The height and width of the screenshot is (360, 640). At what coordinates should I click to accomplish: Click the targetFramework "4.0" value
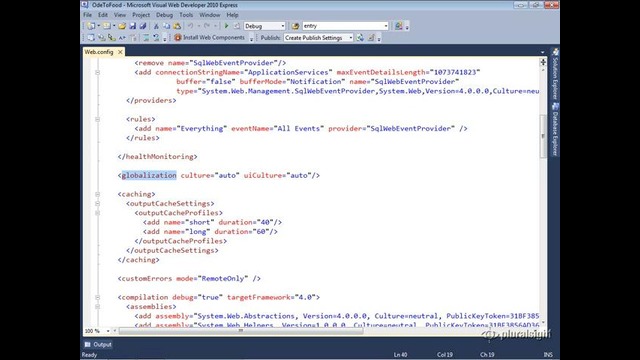(x=305, y=298)
